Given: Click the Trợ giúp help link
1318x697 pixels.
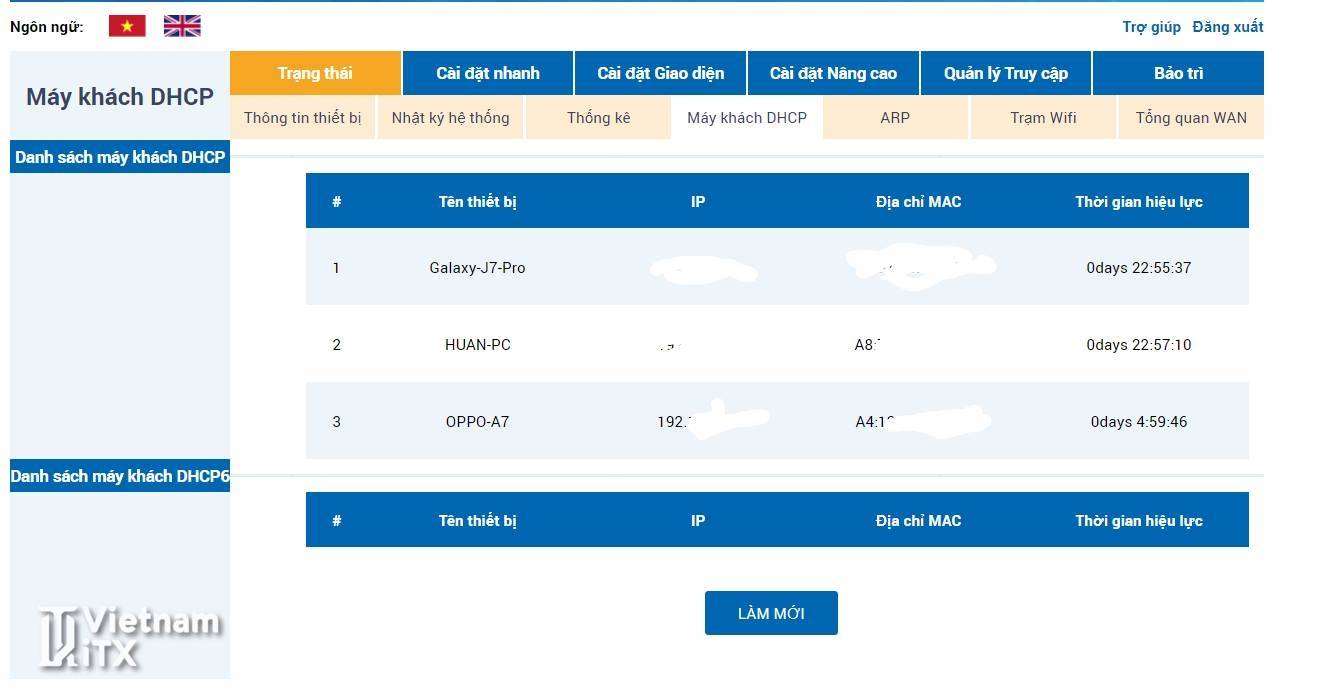Looking at the screenshot, I should pos(1151,27).
